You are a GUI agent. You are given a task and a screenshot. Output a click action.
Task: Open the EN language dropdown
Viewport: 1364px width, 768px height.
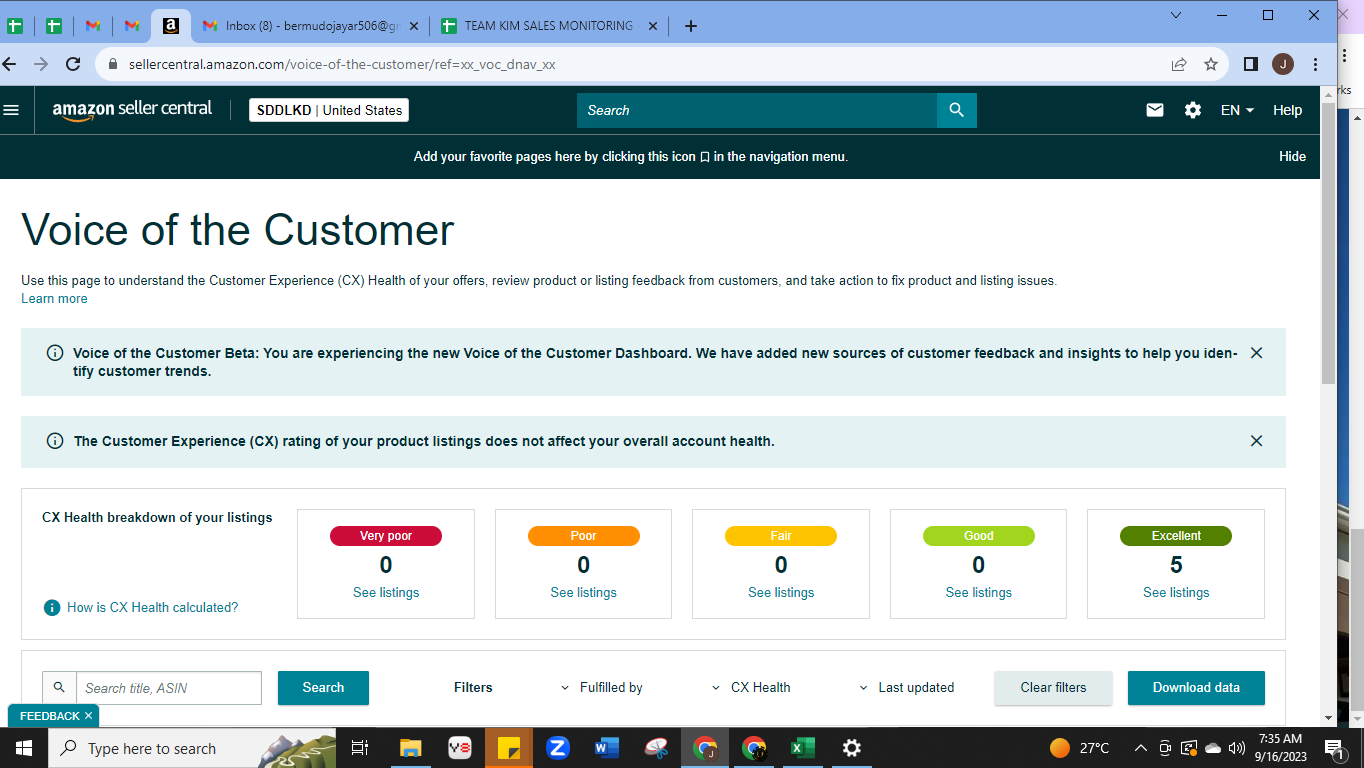click(x=1237, y=110)
